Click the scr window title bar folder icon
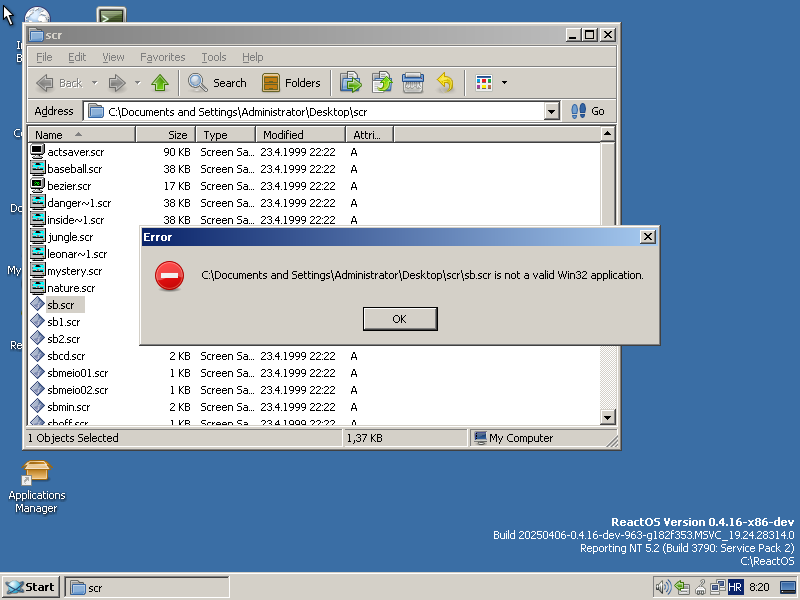Screen dimensions: 800x600 pos(36,35)
